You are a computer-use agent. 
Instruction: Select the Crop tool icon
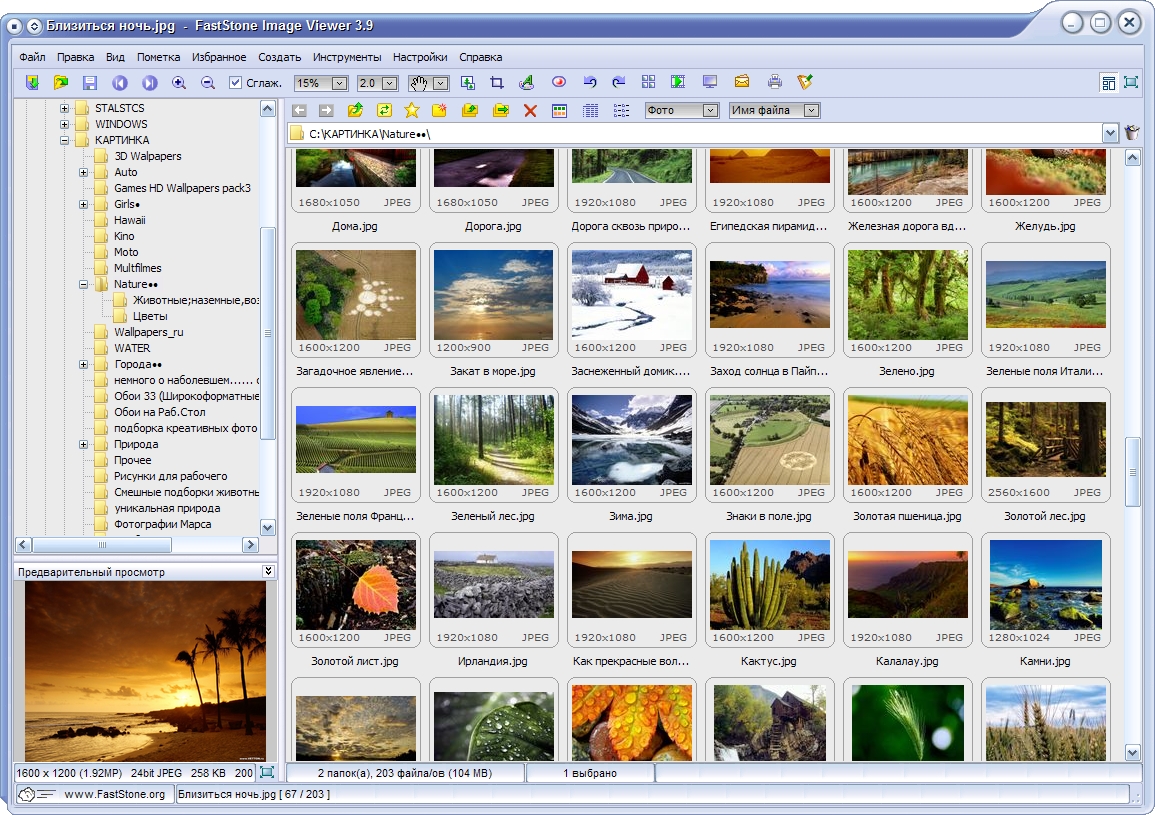point(496,83)
